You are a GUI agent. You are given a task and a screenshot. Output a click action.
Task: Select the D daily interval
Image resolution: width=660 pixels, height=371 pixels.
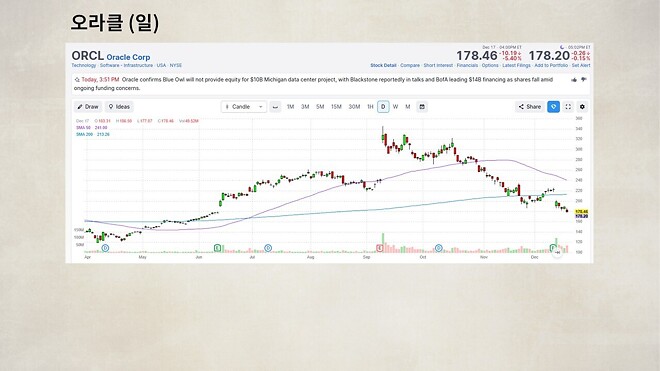click(383, 107)
